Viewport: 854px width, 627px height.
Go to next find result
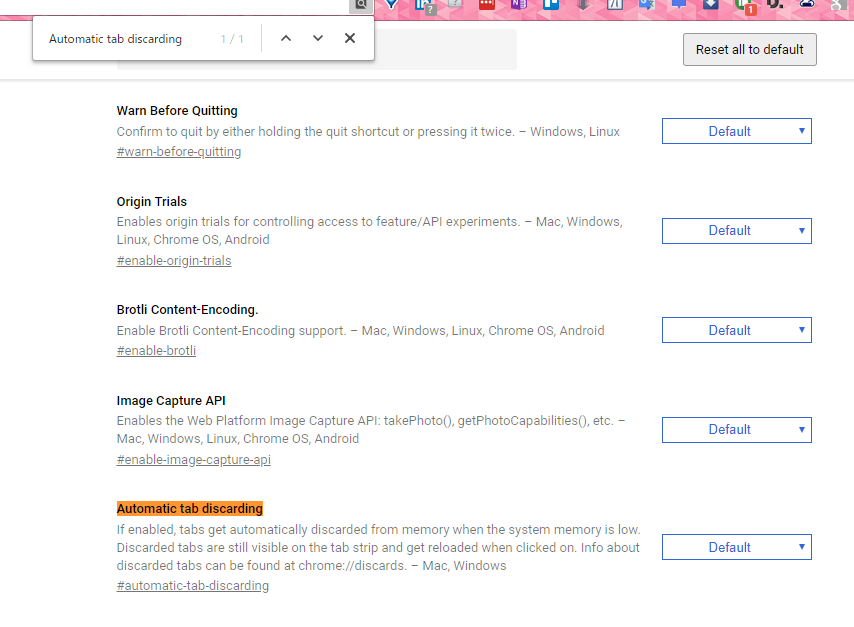[318, 38]
